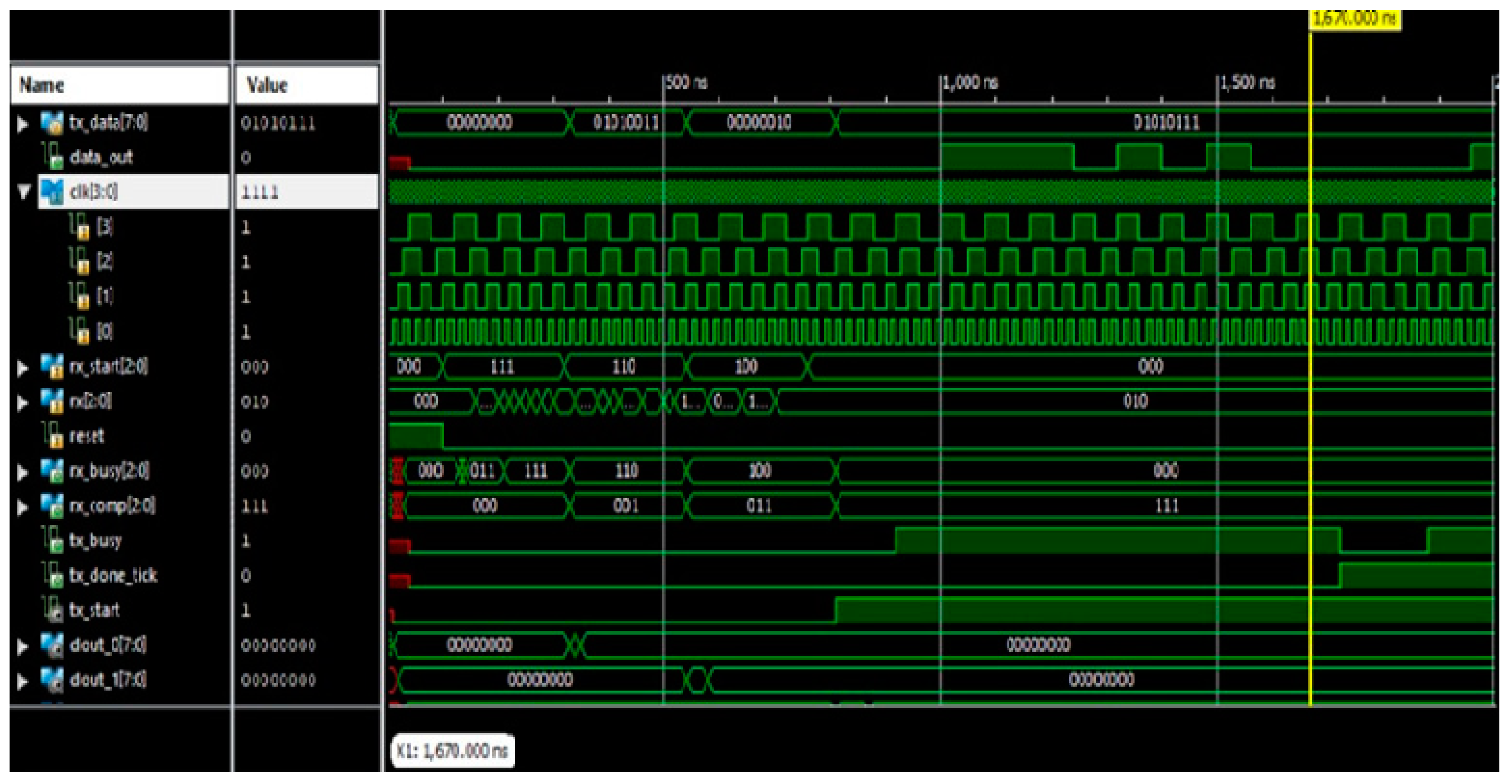Click the tx_start signal icon
Screen dimensions: 1512x784
[x=52, y=610]
